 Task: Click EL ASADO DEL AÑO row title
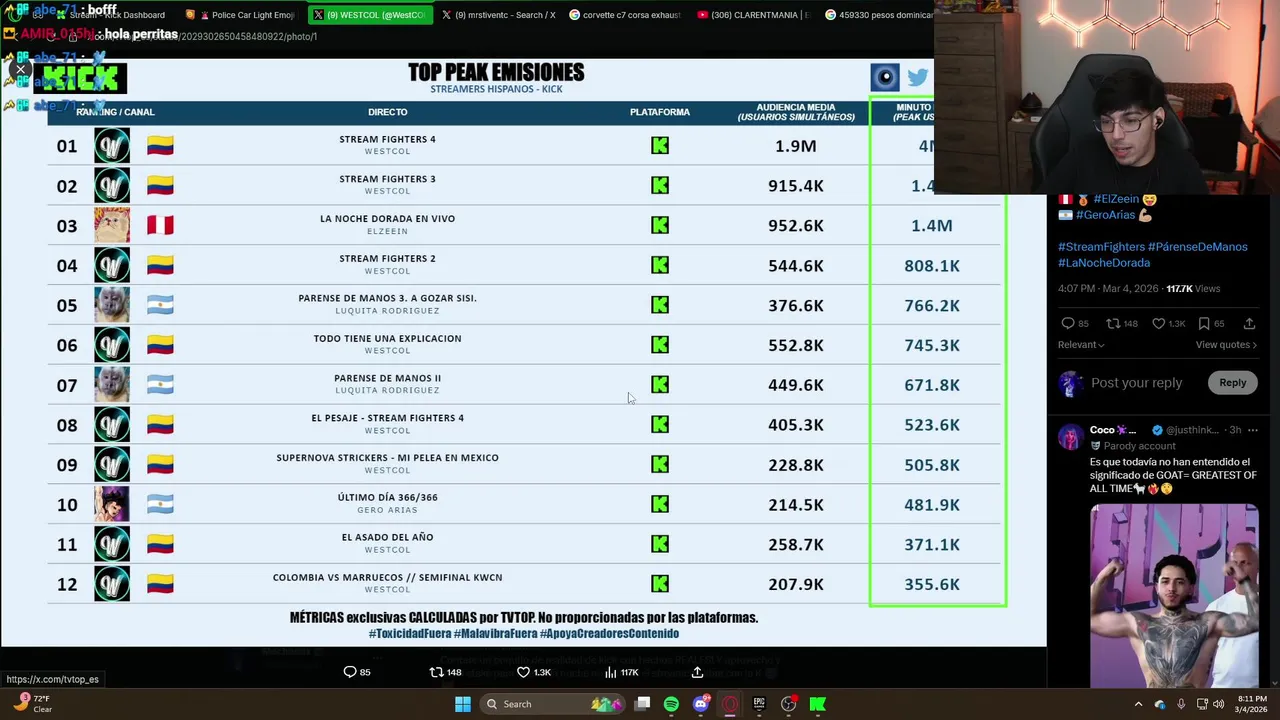coord(387,538)
